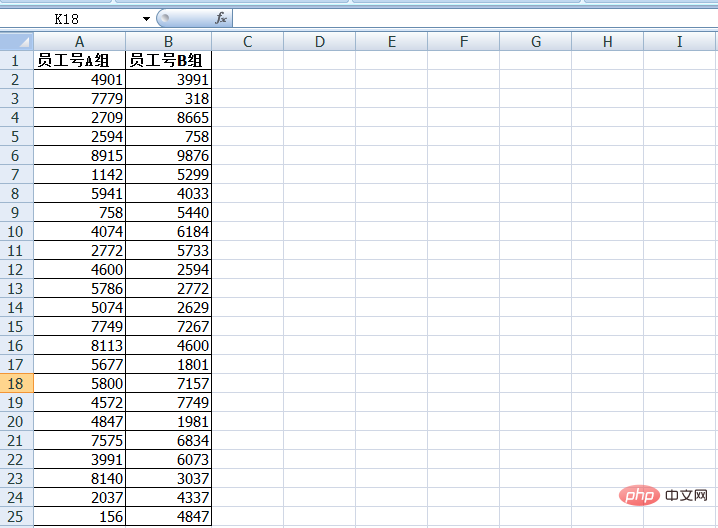
Task: Select row 1 header
Action: 16,60
